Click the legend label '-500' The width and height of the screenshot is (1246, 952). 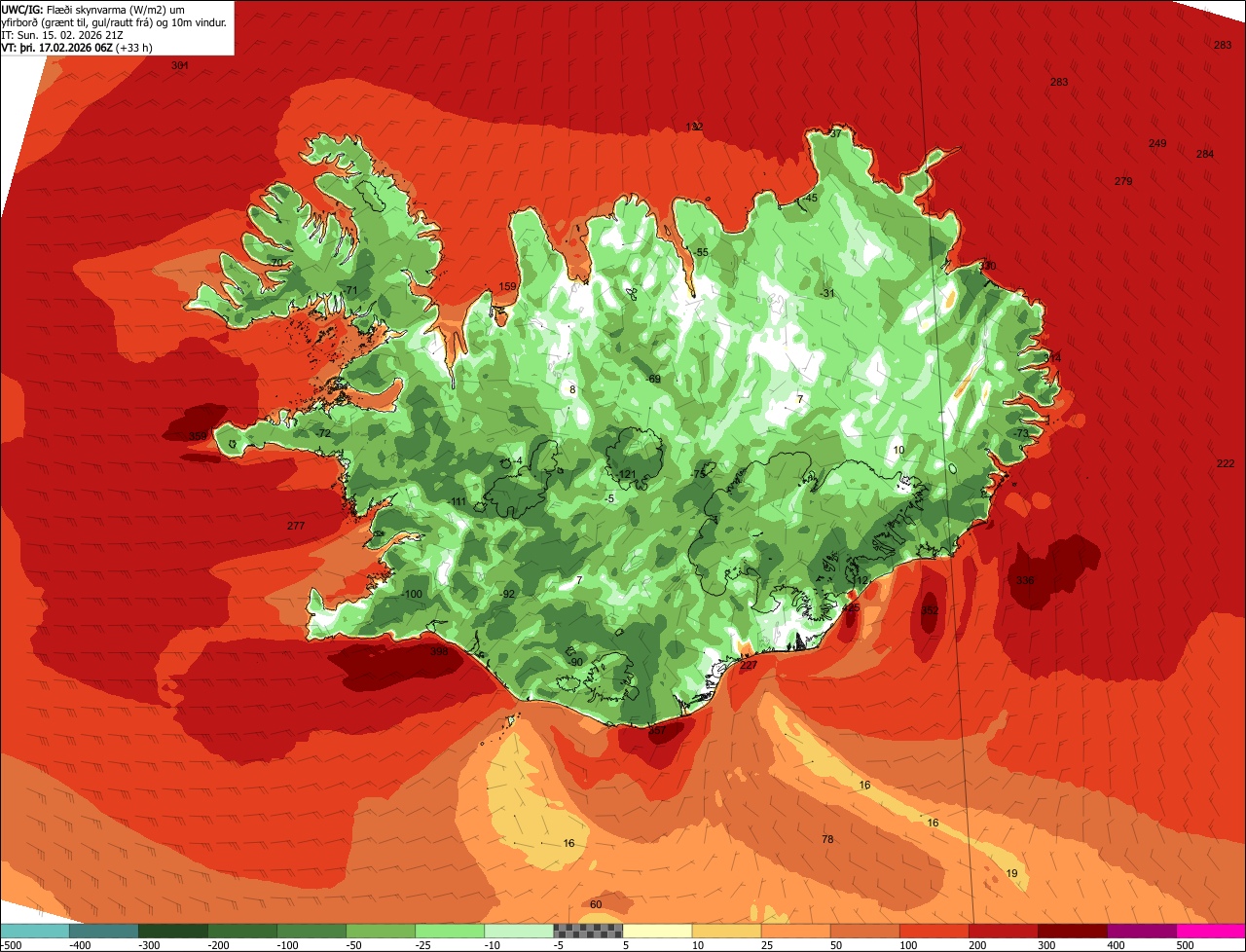11,945
